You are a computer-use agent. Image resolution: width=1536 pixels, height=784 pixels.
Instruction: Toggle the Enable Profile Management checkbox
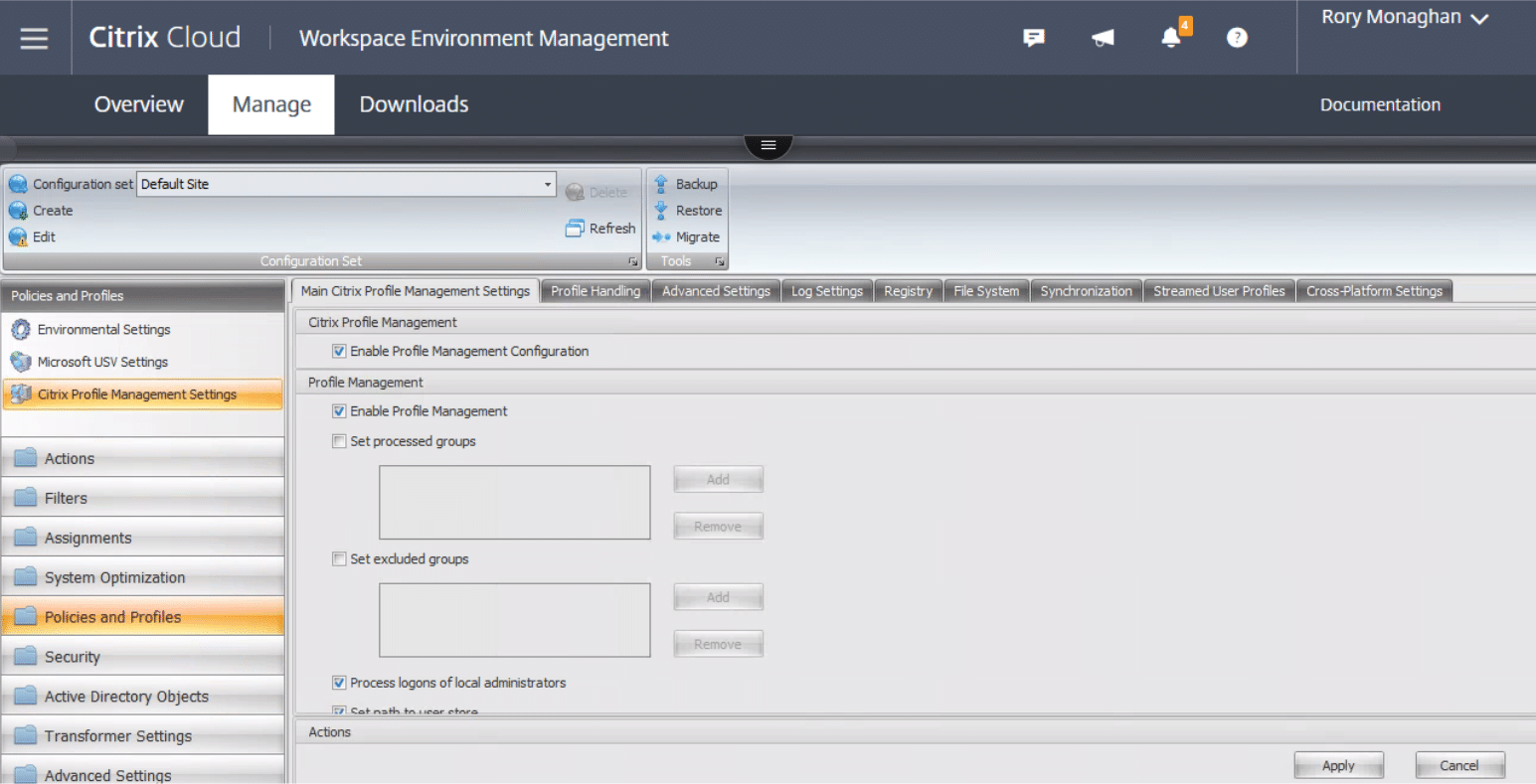[339, 410]
